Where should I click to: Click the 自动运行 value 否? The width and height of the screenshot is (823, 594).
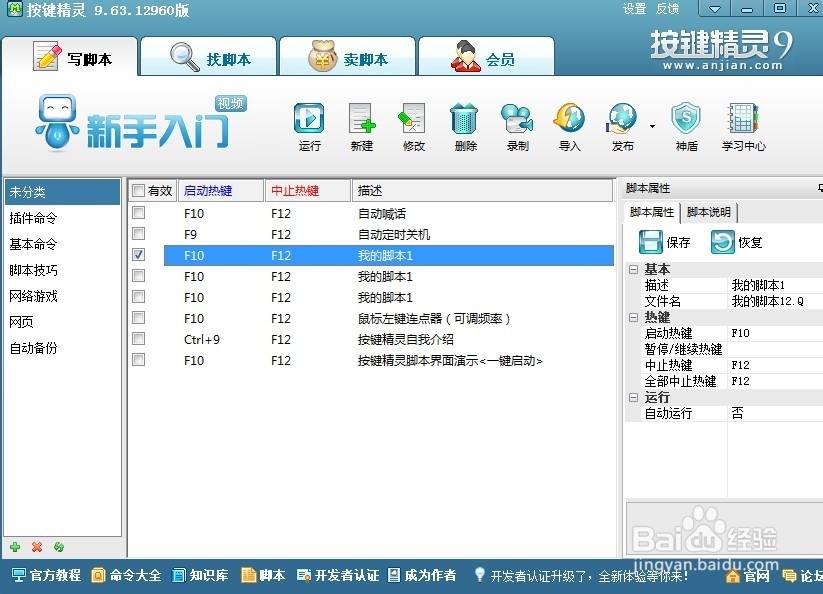point(776,413)
